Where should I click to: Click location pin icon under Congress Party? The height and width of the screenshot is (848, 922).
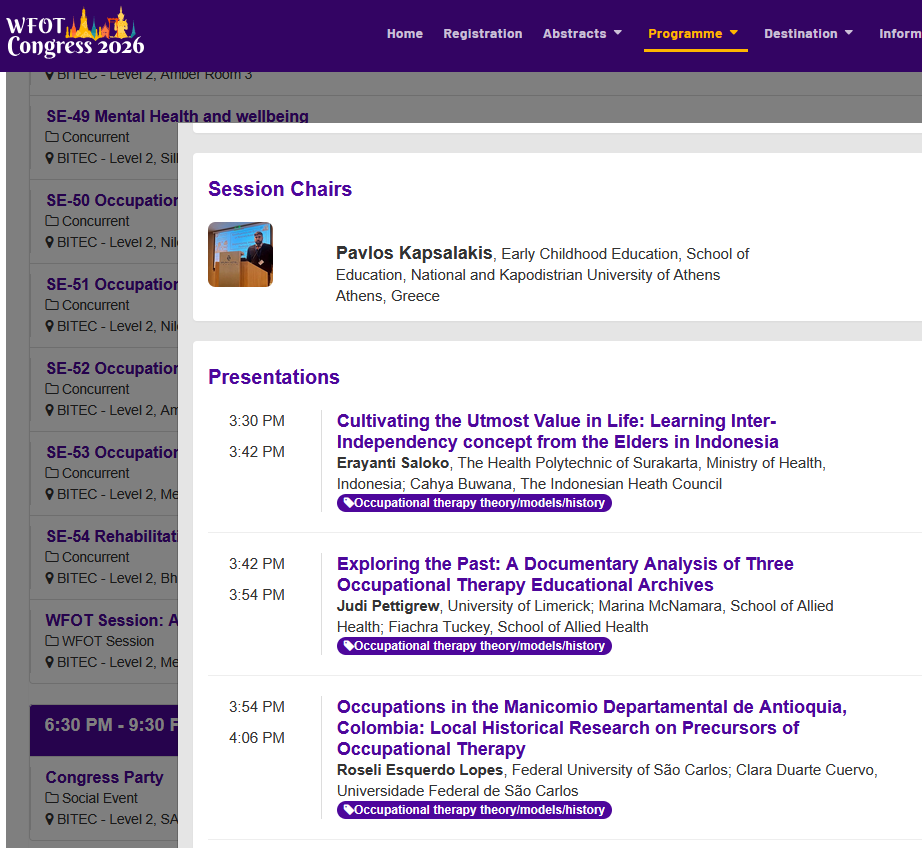click(50, 820)
